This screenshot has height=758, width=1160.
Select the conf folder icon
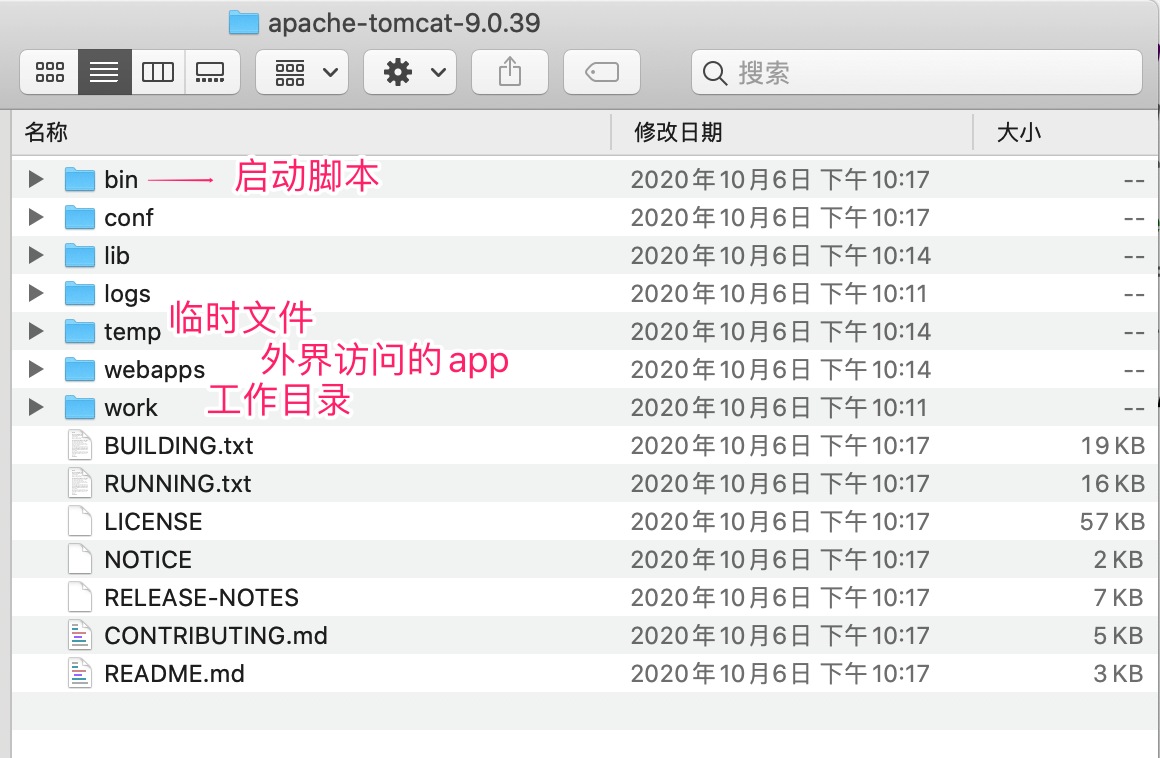pyautogui.click(x=80, y=217)
